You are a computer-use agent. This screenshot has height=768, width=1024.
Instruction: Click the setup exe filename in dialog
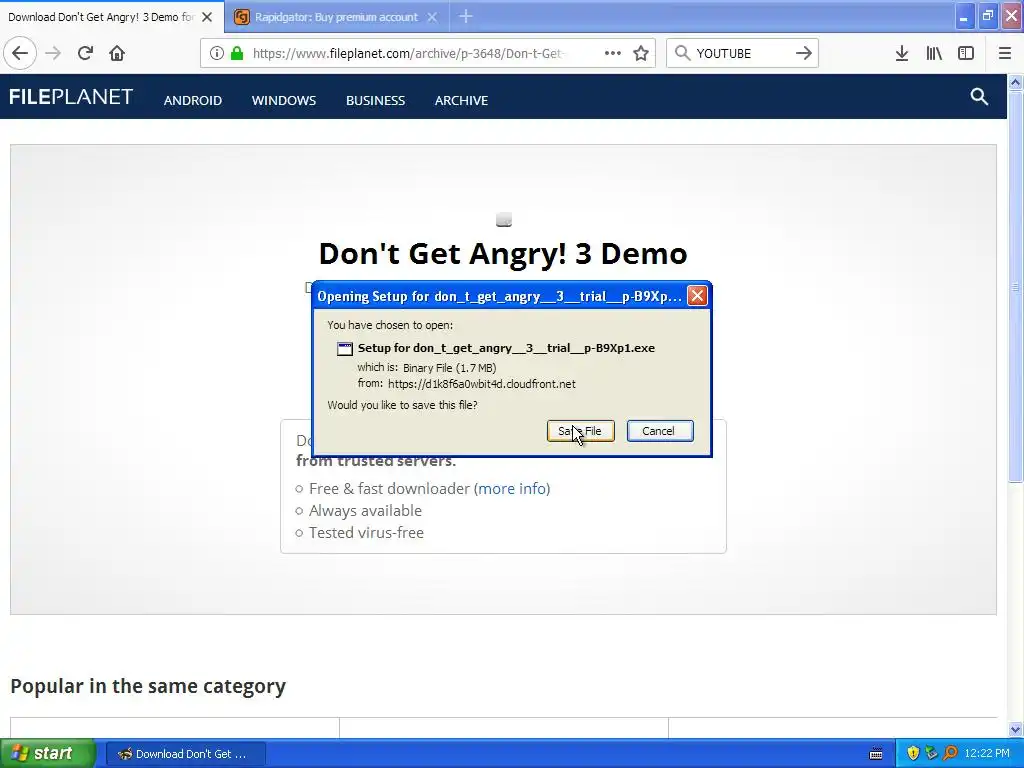(x=506, y=348)
